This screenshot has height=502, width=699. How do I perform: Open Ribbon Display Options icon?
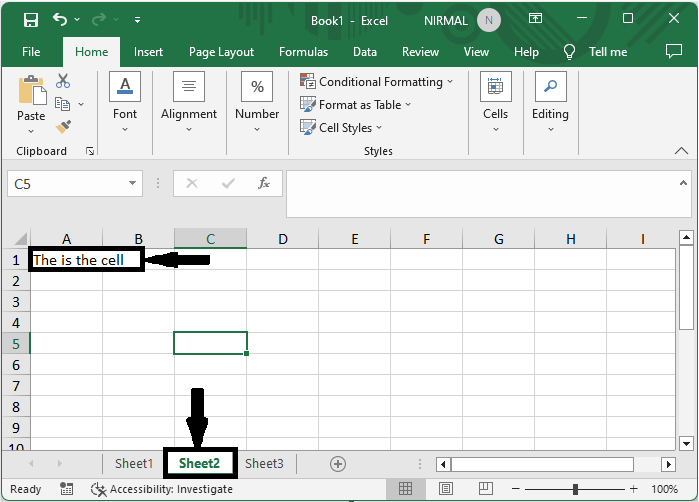tap(535, 18)
